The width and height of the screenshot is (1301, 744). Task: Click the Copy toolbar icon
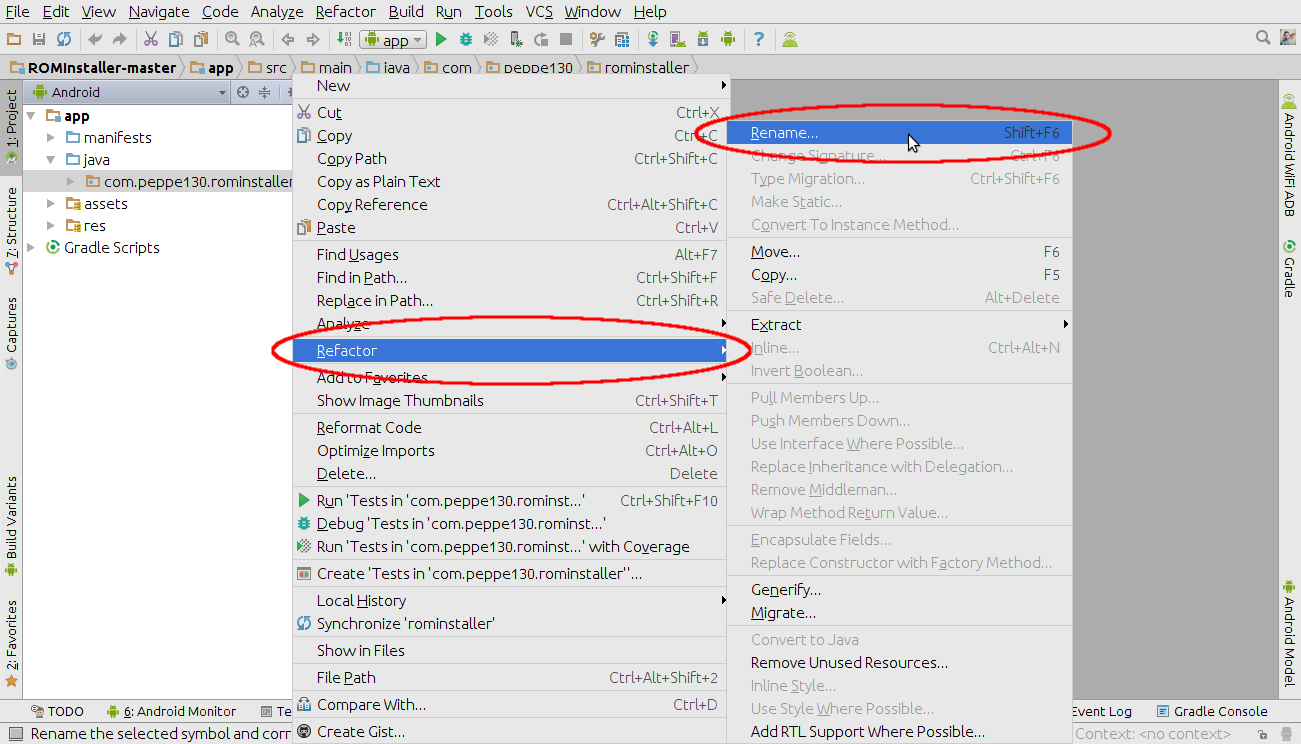[x=176, y=39]
